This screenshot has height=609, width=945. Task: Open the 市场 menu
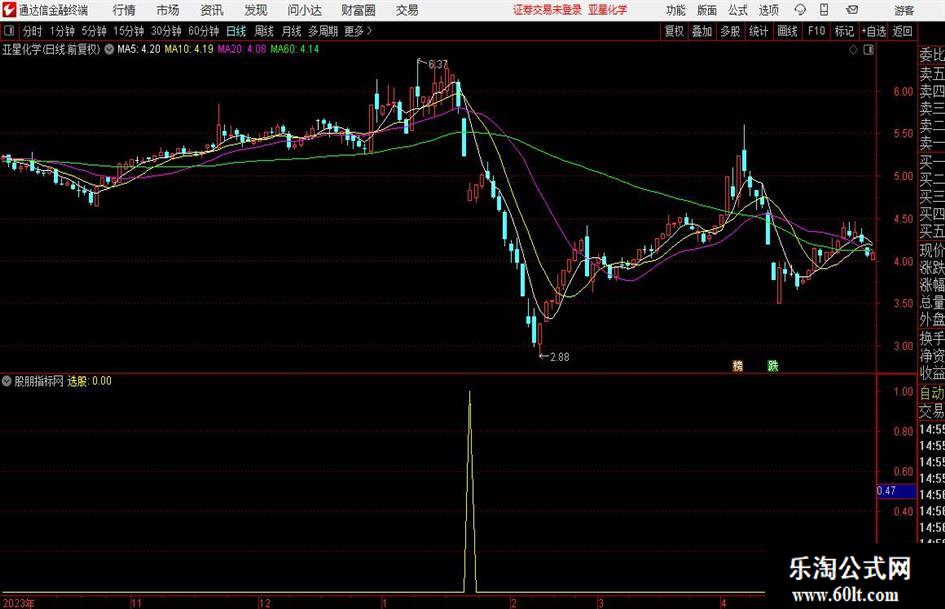tap(168, 10)
